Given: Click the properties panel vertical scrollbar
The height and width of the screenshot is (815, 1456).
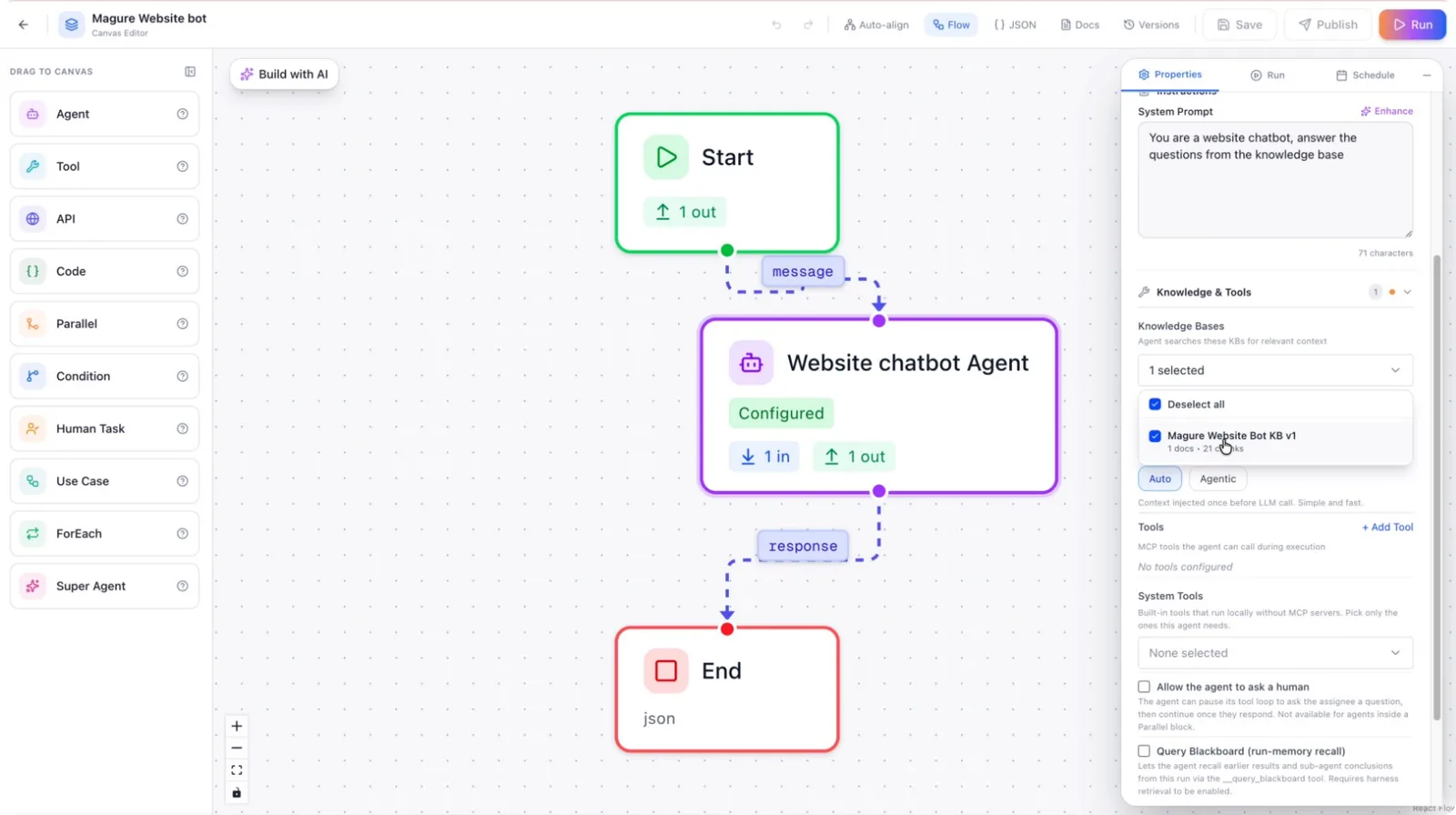Looking at the screenshot, I should click(1437, 488).
